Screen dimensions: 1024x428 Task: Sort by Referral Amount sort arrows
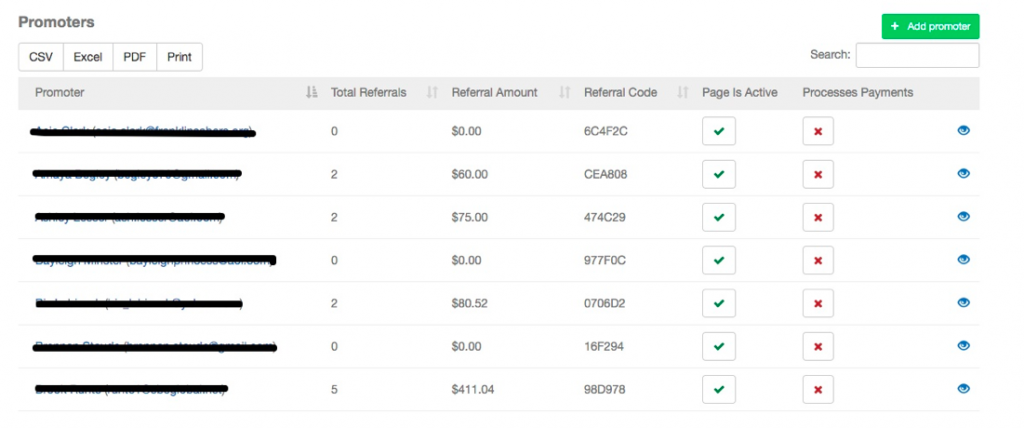coord(565,93)
